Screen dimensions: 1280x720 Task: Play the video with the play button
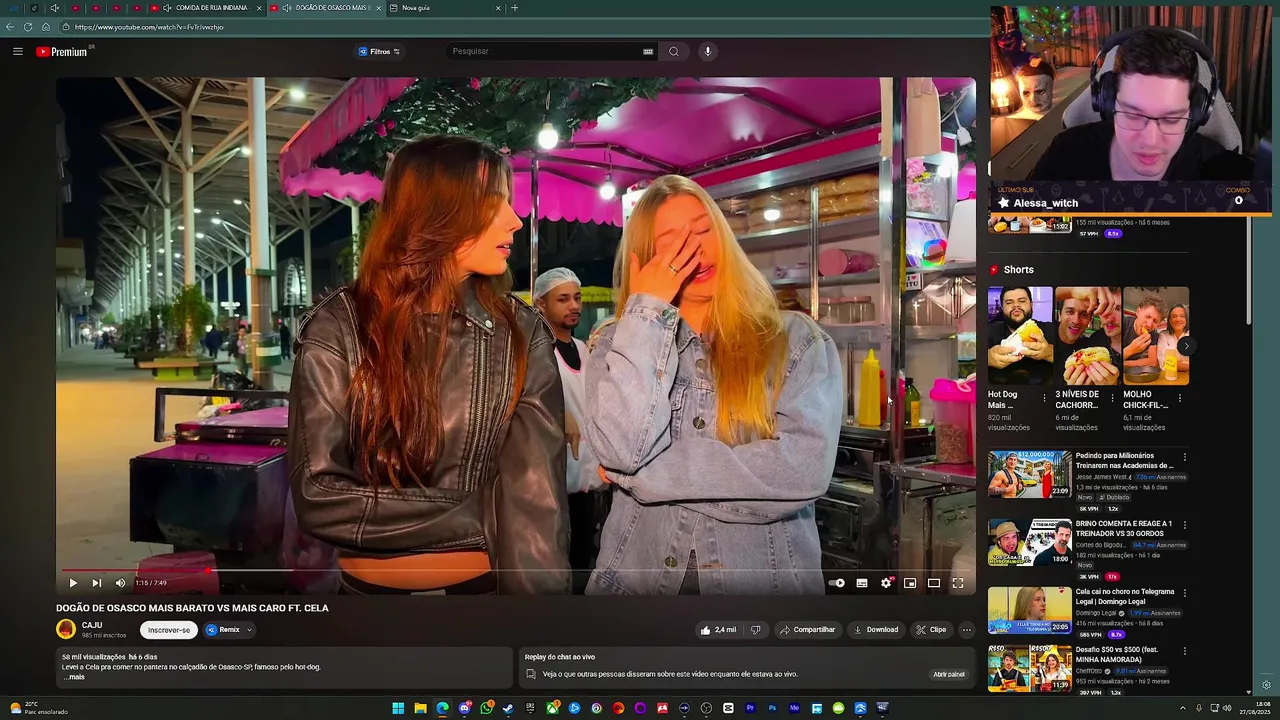73,583
